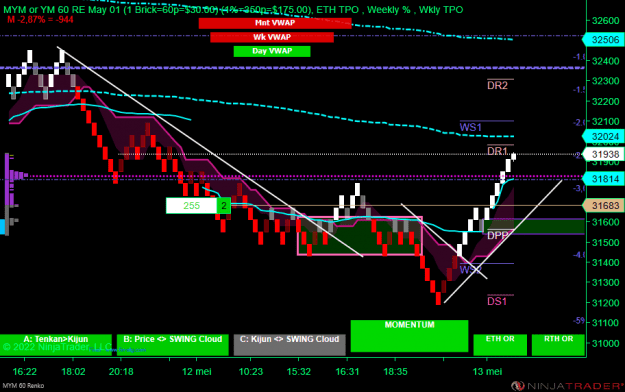Click the 18:35 time axis label
This screenshot has width=625, height=392.
(x=395, y=372)
